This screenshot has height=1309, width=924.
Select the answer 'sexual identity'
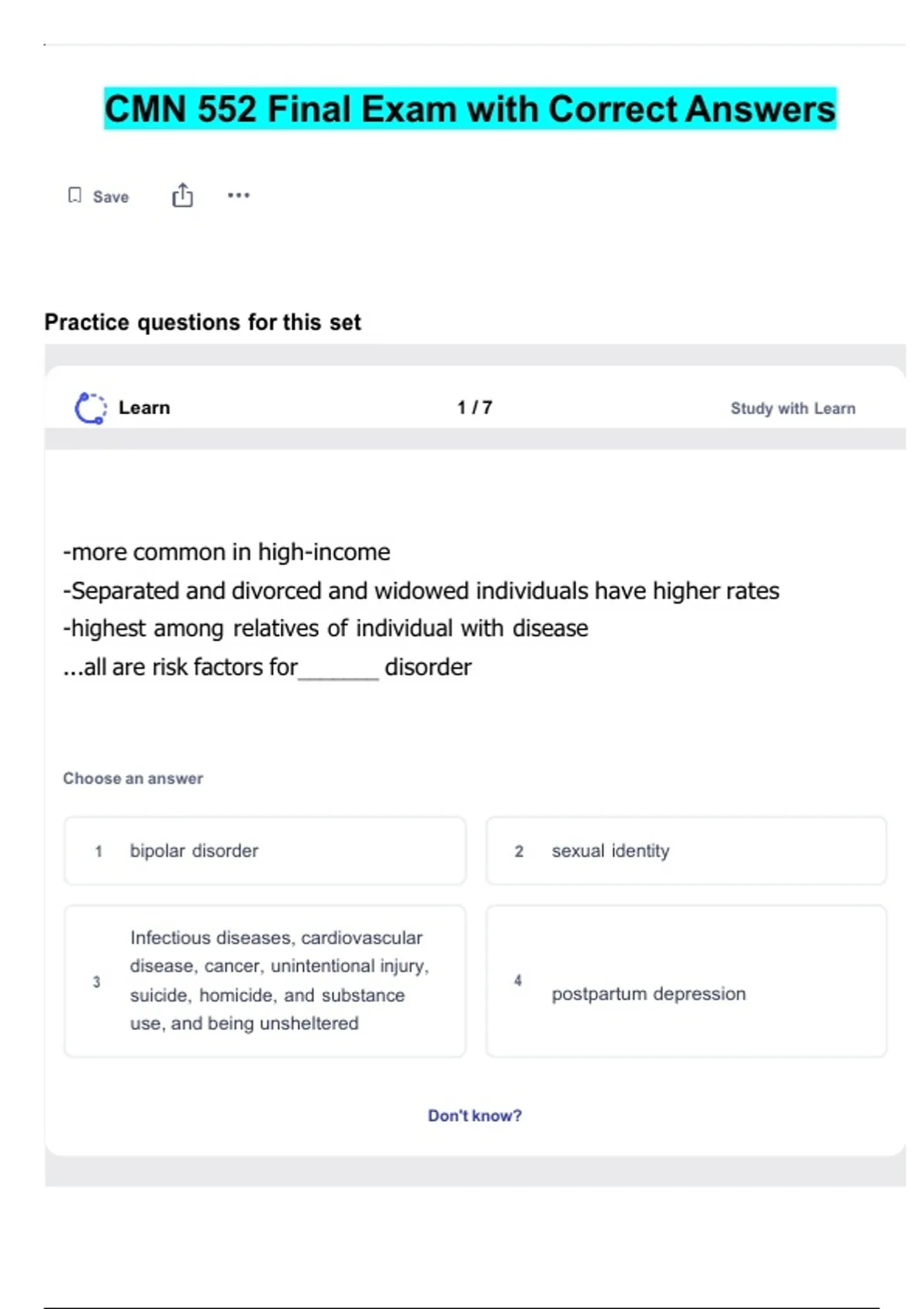[x=686, y=851]
